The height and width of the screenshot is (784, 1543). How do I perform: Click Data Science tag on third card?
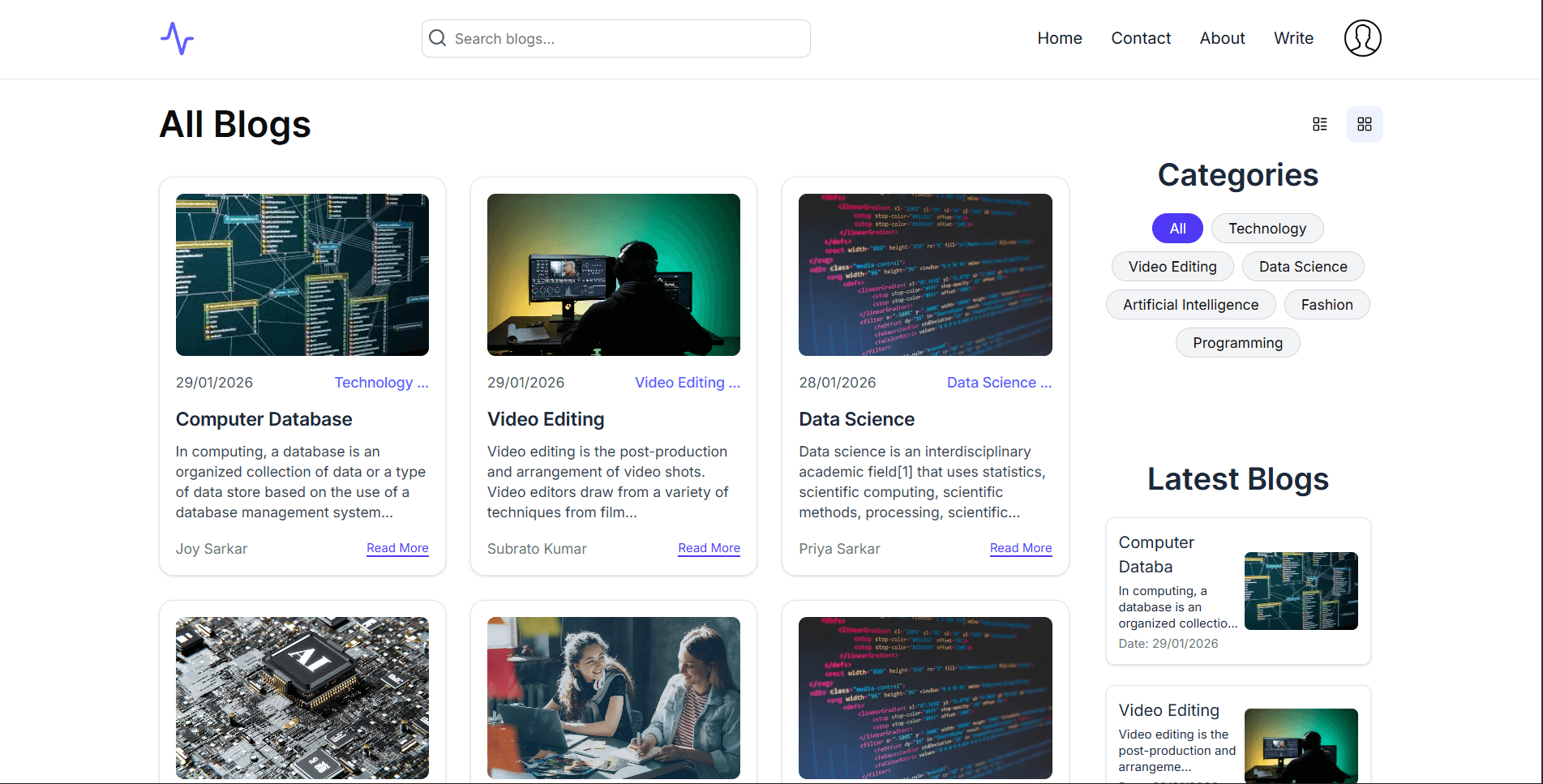[x=999, y=383]
